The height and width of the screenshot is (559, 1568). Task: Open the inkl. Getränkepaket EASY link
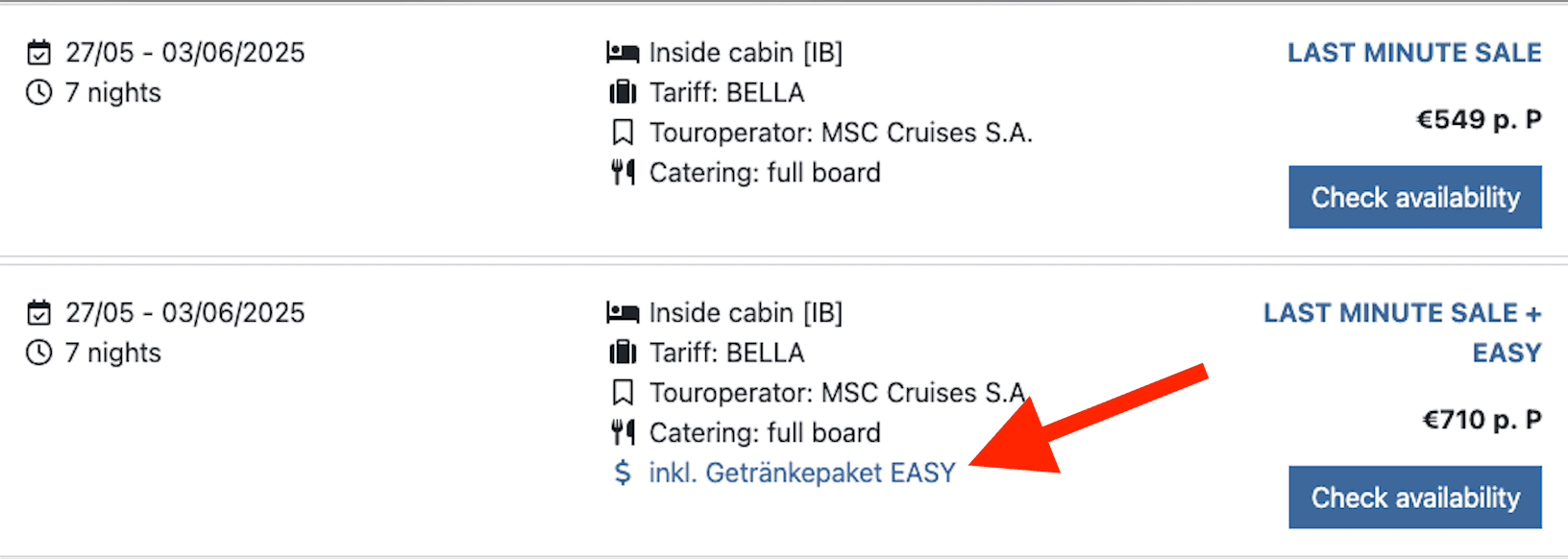(x=802, y=473)
